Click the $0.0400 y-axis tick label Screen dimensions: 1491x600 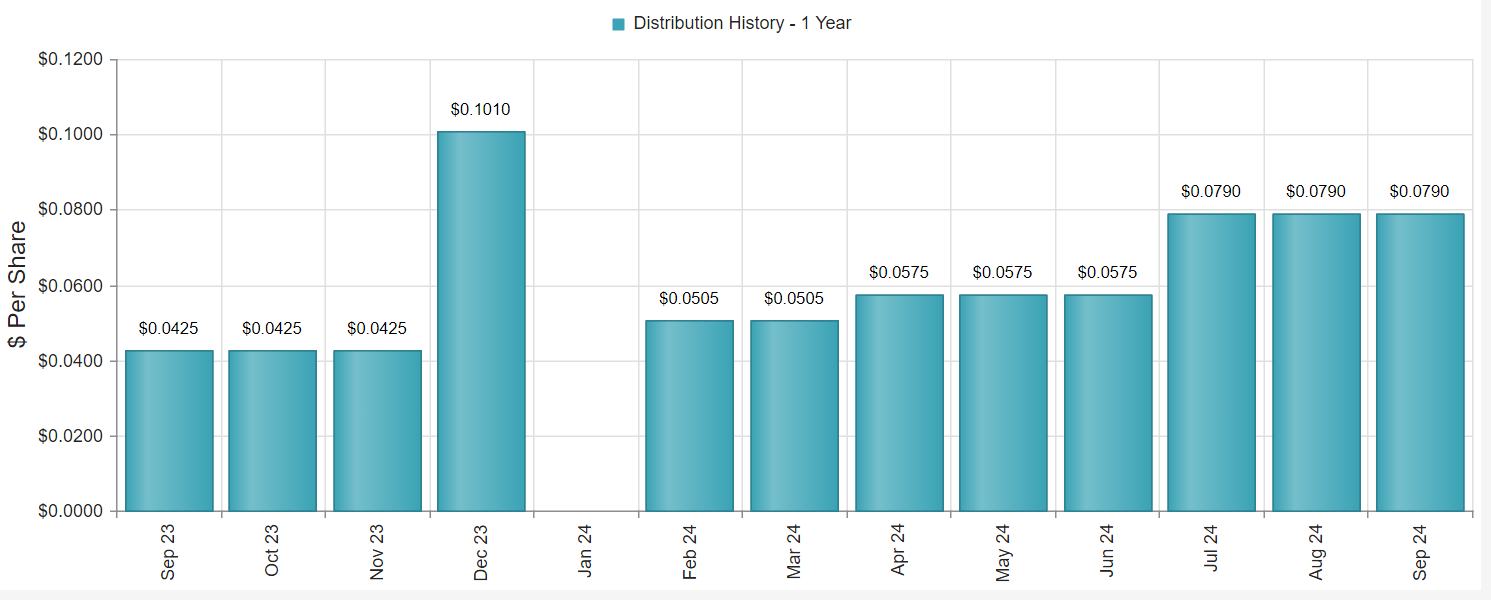click(x=71, y=361)
